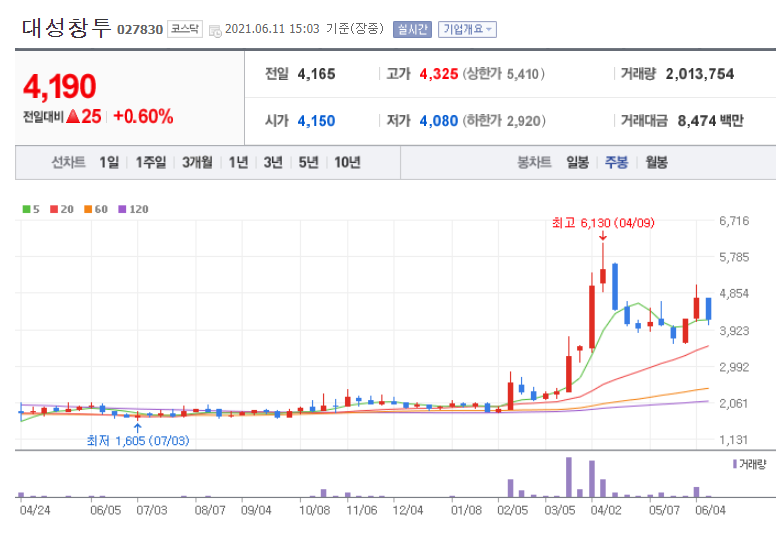Click the 최저 1,605 (07/03) low marker
This screenshot has width=776, height=533.
click(x=138, y=440)
